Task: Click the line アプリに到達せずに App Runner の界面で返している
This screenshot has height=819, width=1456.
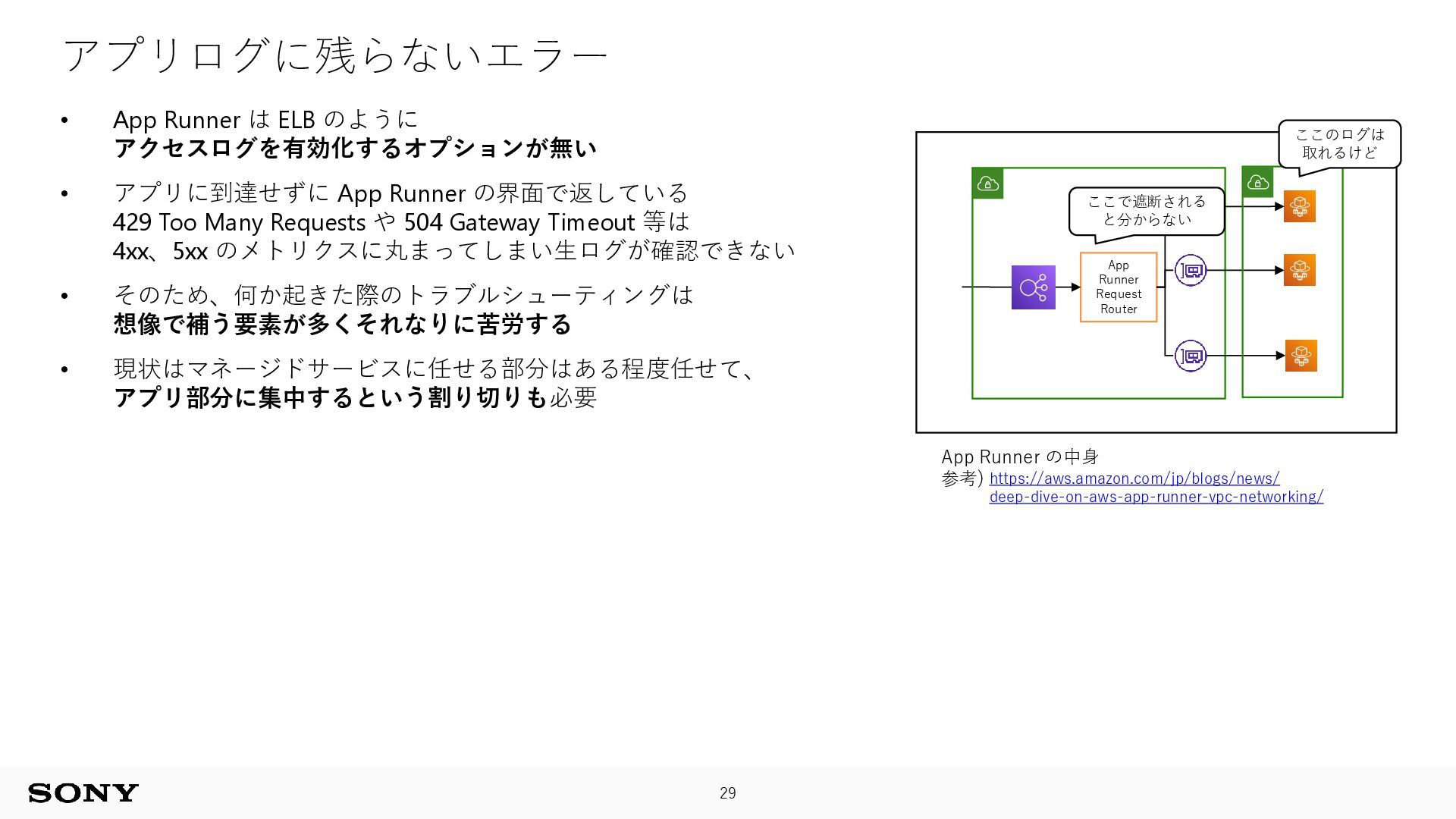Action: coord(400,193)
